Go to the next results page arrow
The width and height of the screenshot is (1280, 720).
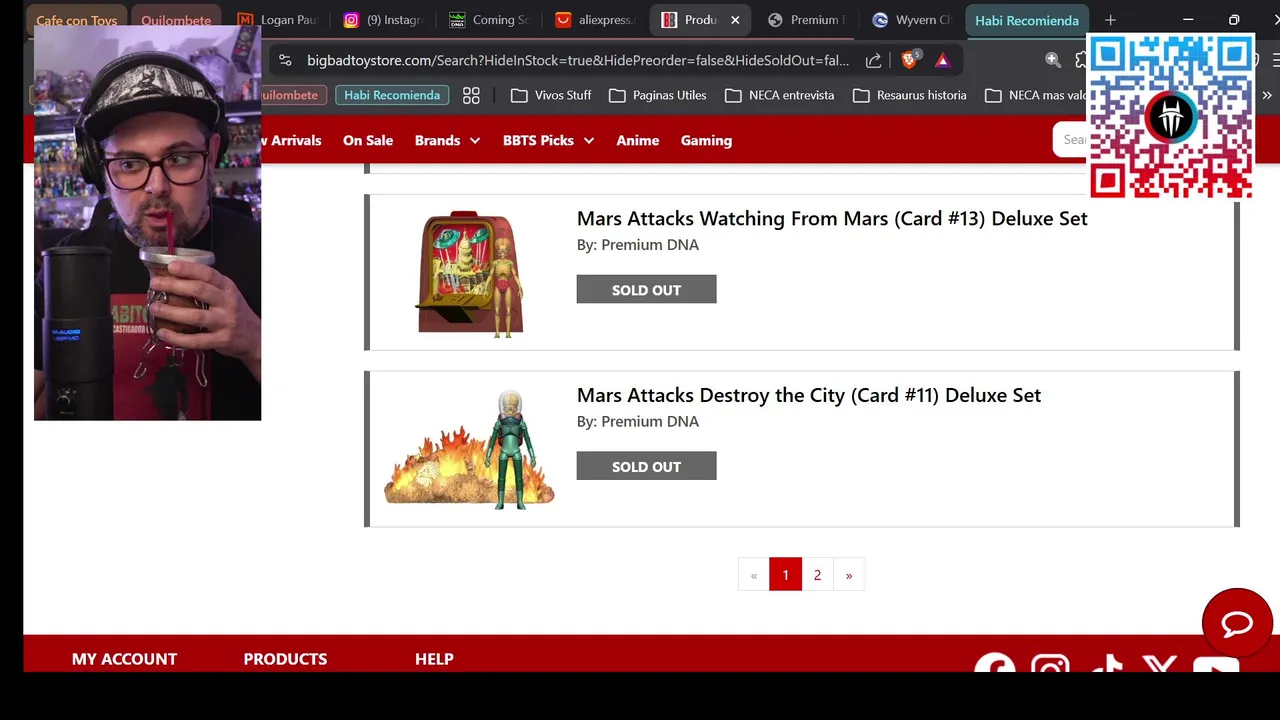(x=849, y=575)
